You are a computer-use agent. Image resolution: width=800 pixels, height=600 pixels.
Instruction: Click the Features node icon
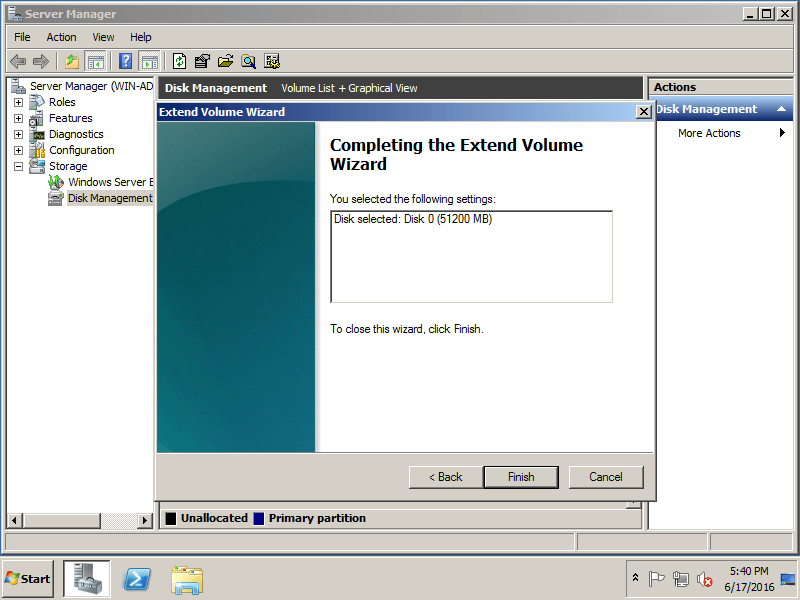tap(37, 118)
